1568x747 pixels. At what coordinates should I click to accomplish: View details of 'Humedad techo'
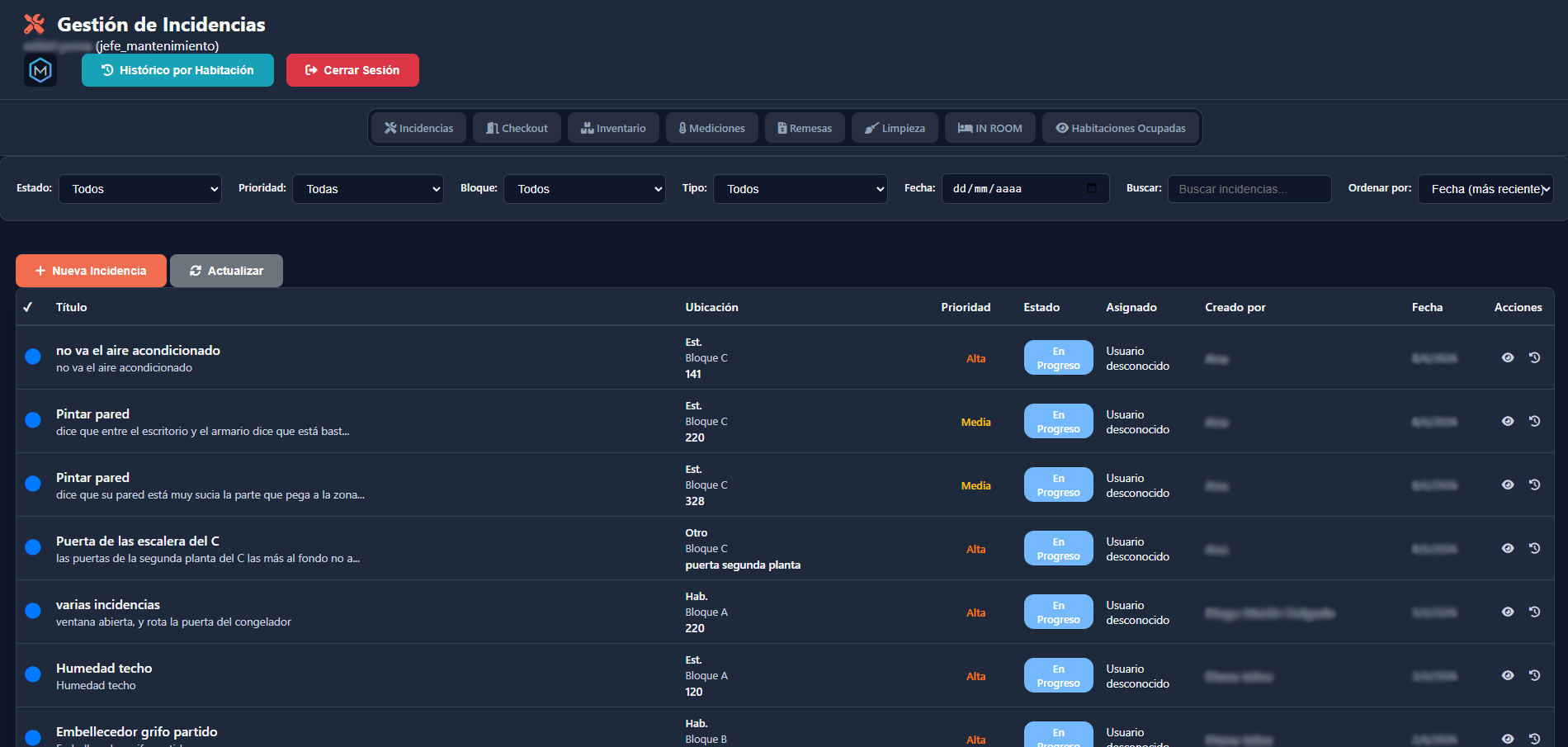point(1508,675)
